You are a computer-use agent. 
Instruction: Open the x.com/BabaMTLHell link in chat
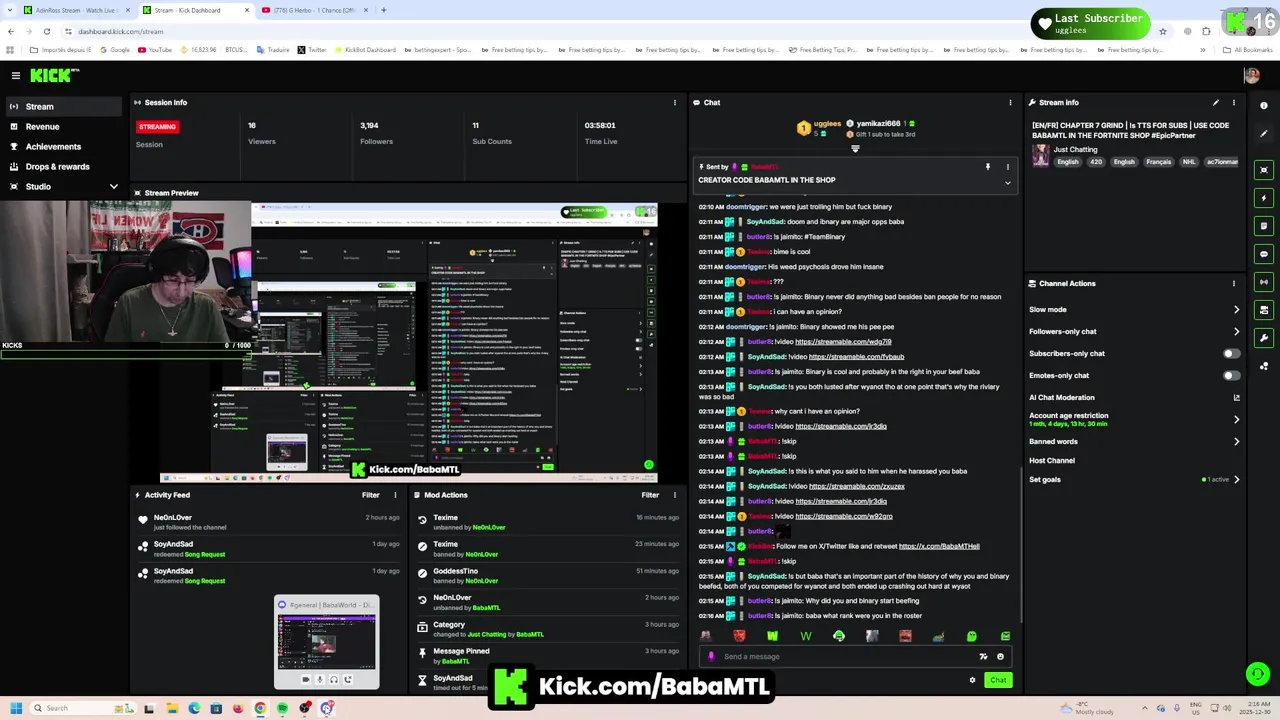[x=939, y=546]
